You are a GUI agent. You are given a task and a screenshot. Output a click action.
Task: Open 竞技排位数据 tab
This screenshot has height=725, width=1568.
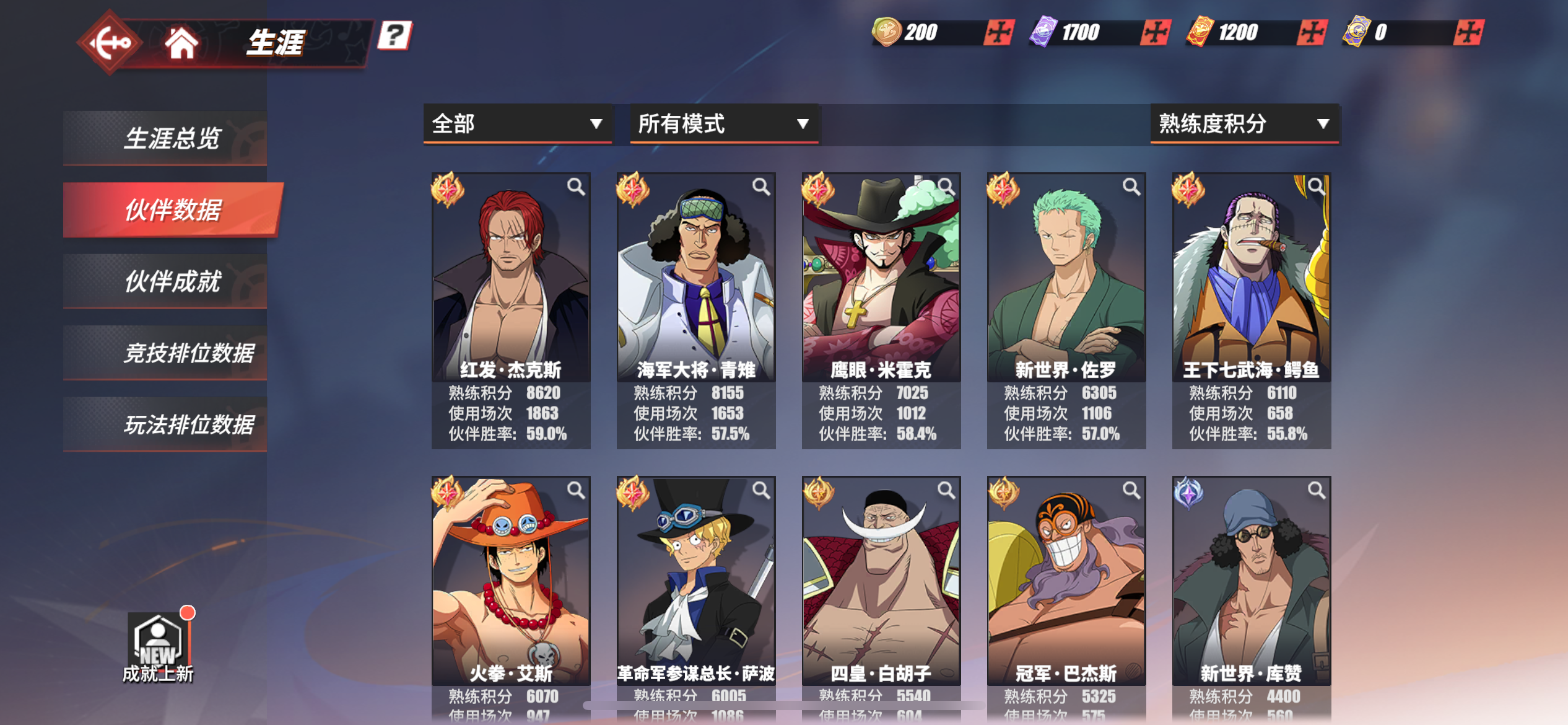(x=165, y=353)
